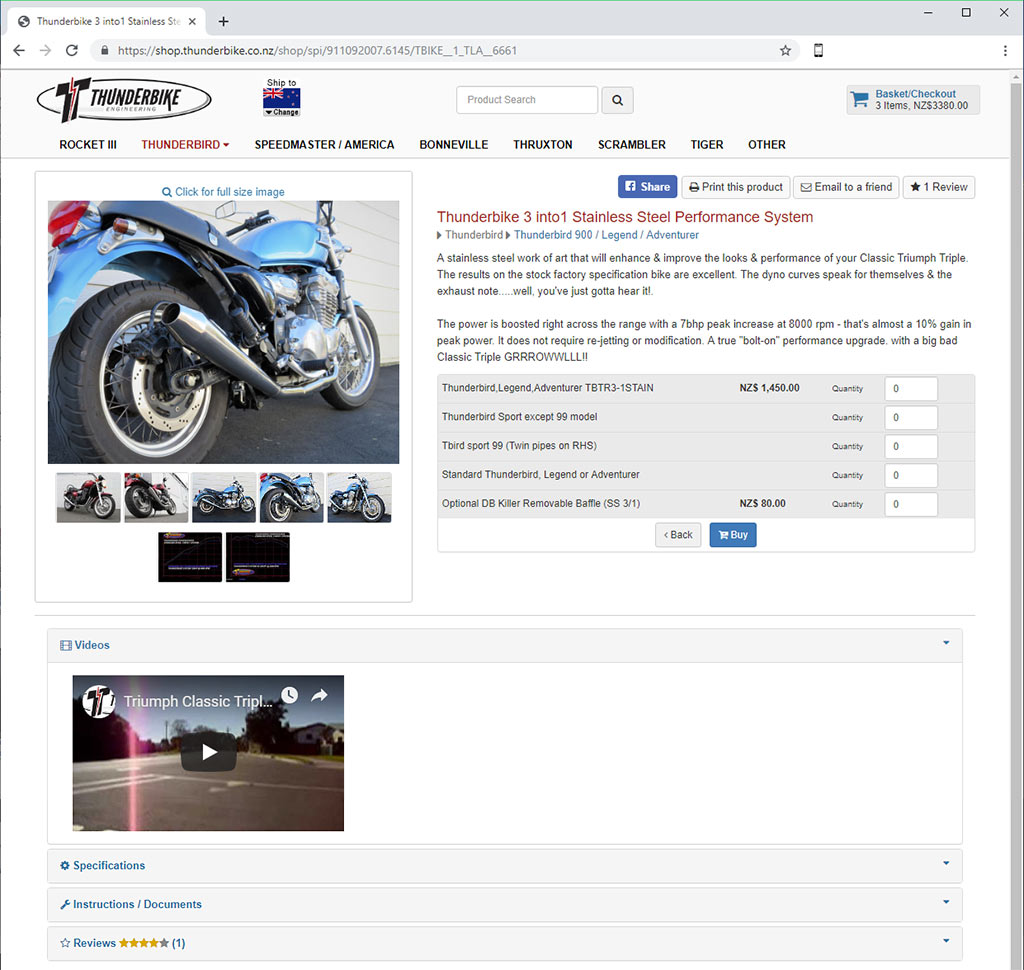The width and height of the screenshot is (1024, 970).
Task: Click quantity field for Optional DB Killer Baffle
Action: [x=911, y=504]
